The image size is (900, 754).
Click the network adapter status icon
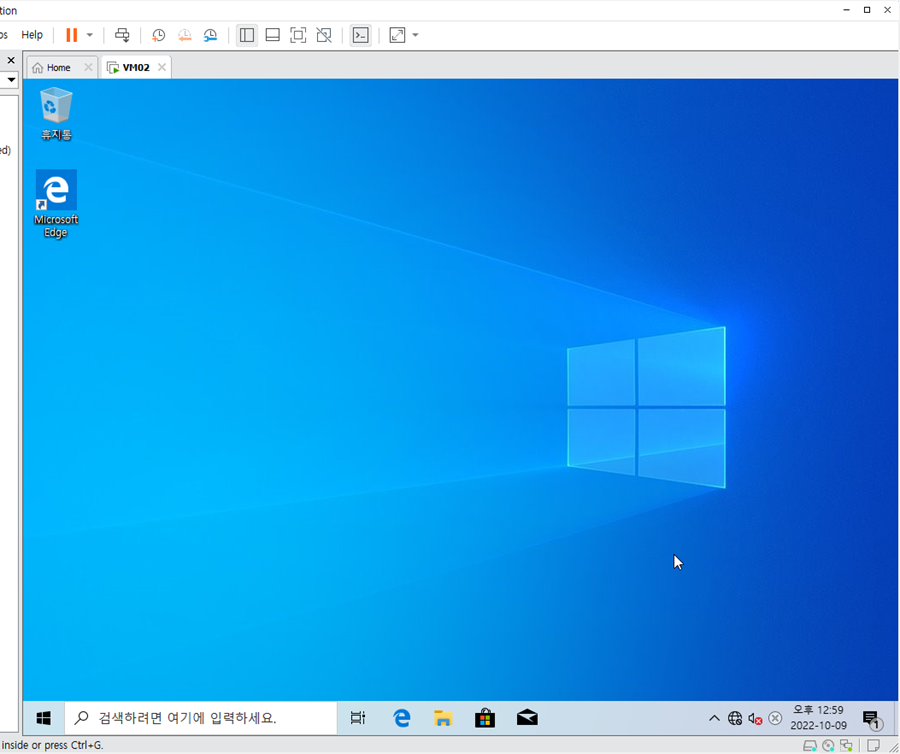(846, 745)
